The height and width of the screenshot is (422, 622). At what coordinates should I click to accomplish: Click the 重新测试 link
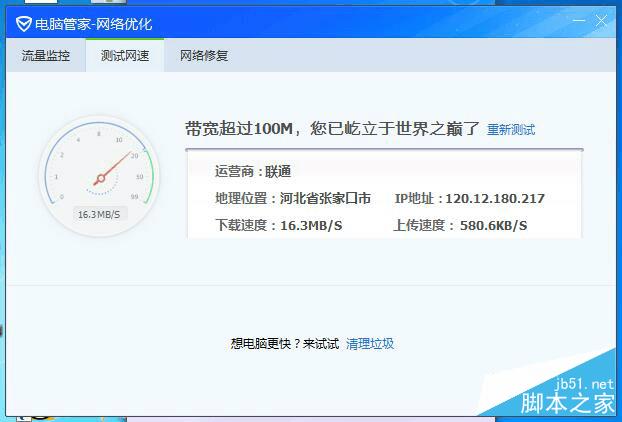511,129
